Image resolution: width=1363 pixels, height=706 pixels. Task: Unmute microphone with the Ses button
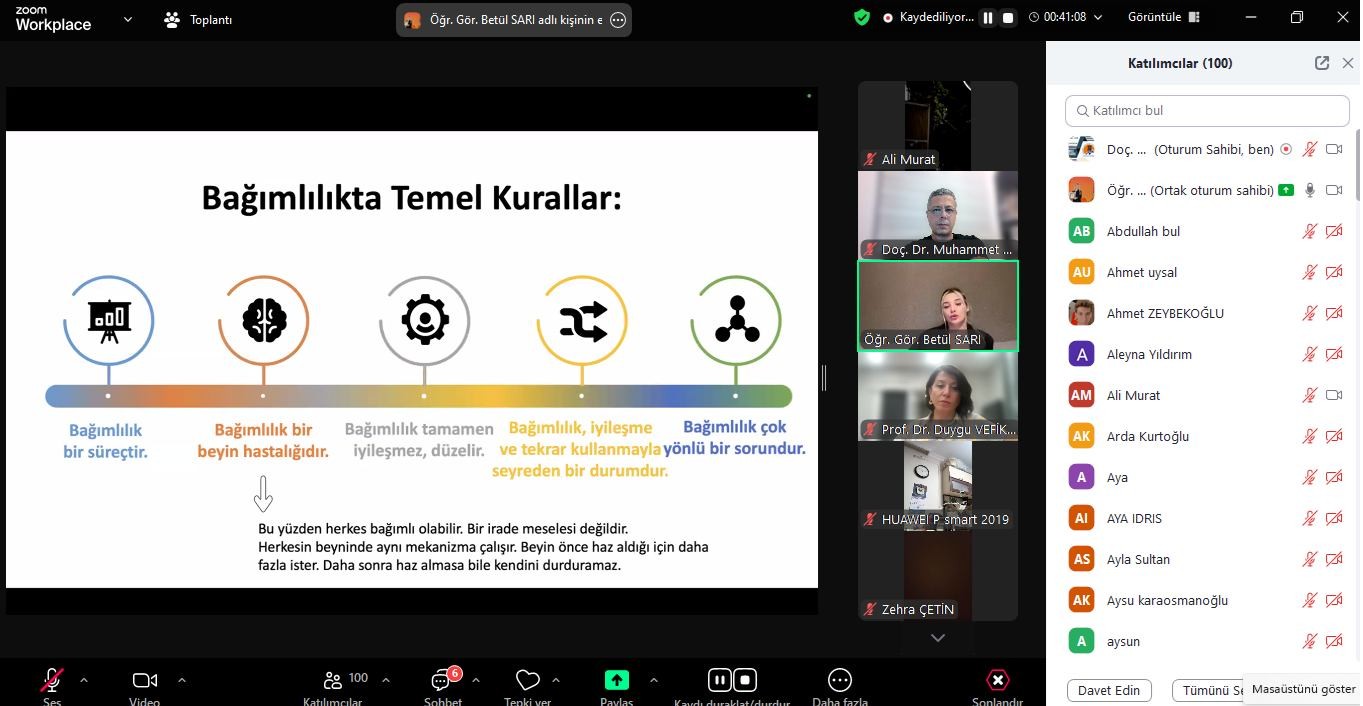pos(52,681)
